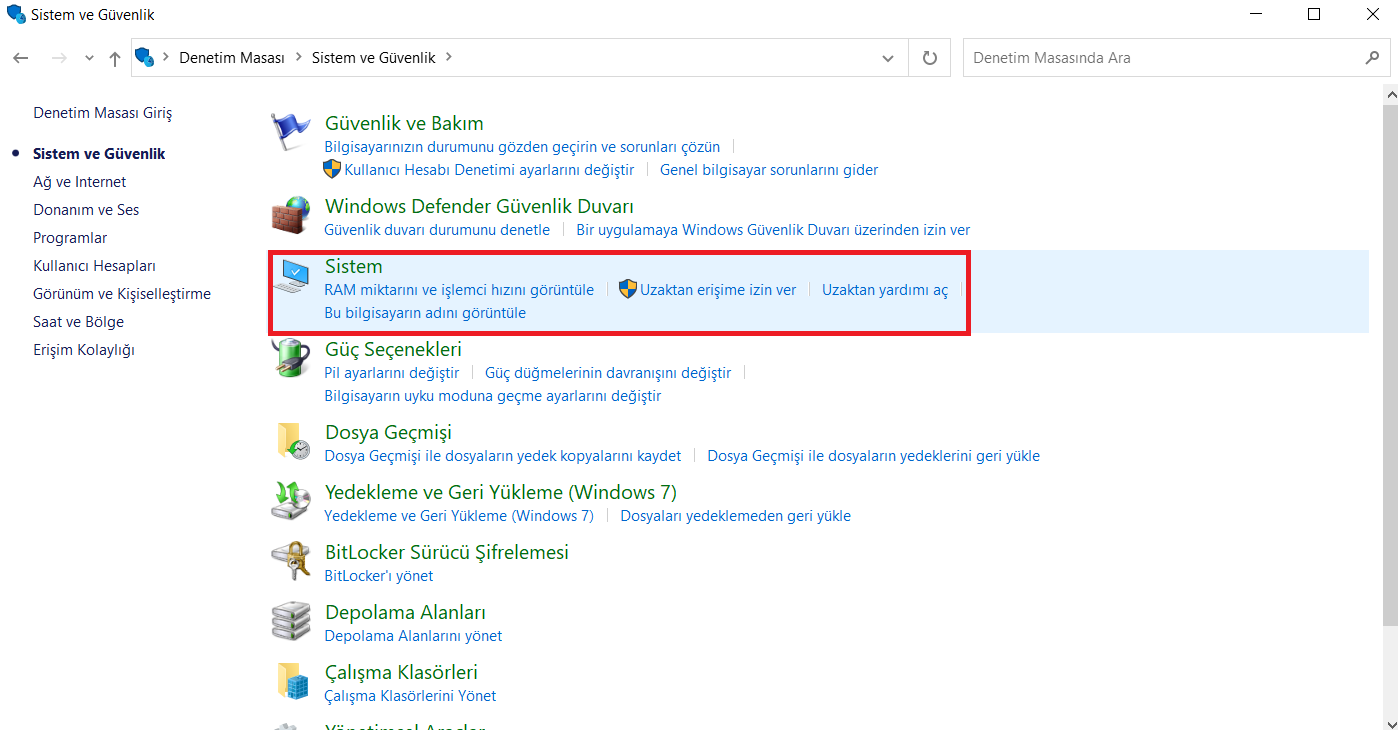Image resolution: width=1398 pixels, height=730 pixels.
Task: Open the Sistem computer icon
Action: (x=292, y=276)
